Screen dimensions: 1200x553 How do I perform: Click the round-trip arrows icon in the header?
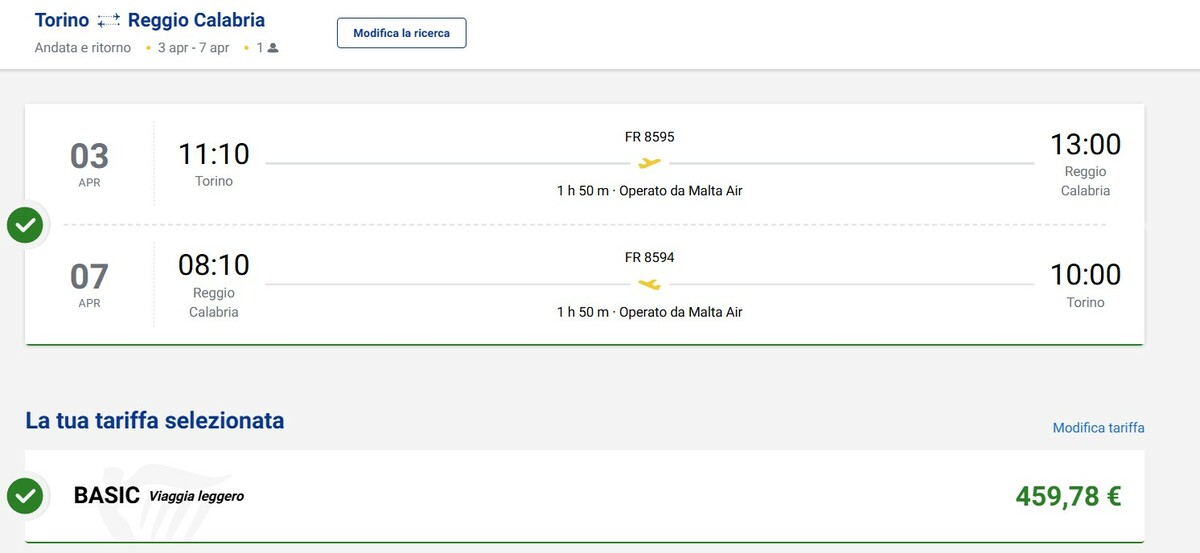[108, 21]
